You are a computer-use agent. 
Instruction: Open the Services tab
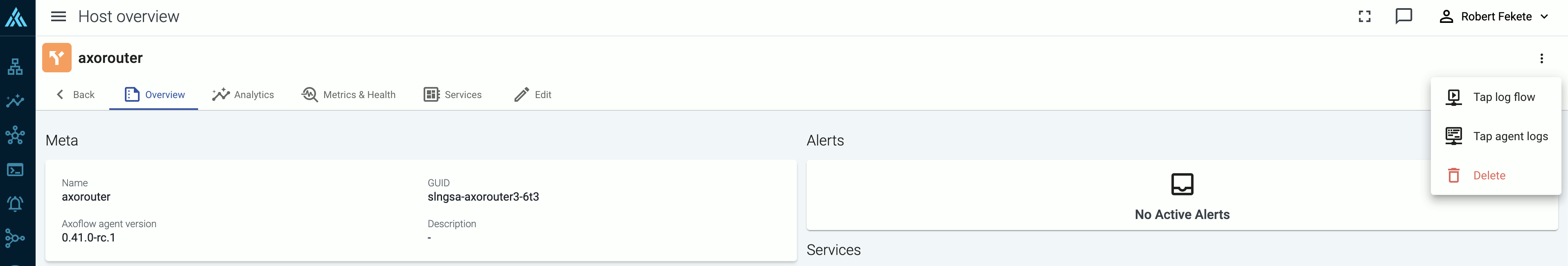(x=452, y=95)
